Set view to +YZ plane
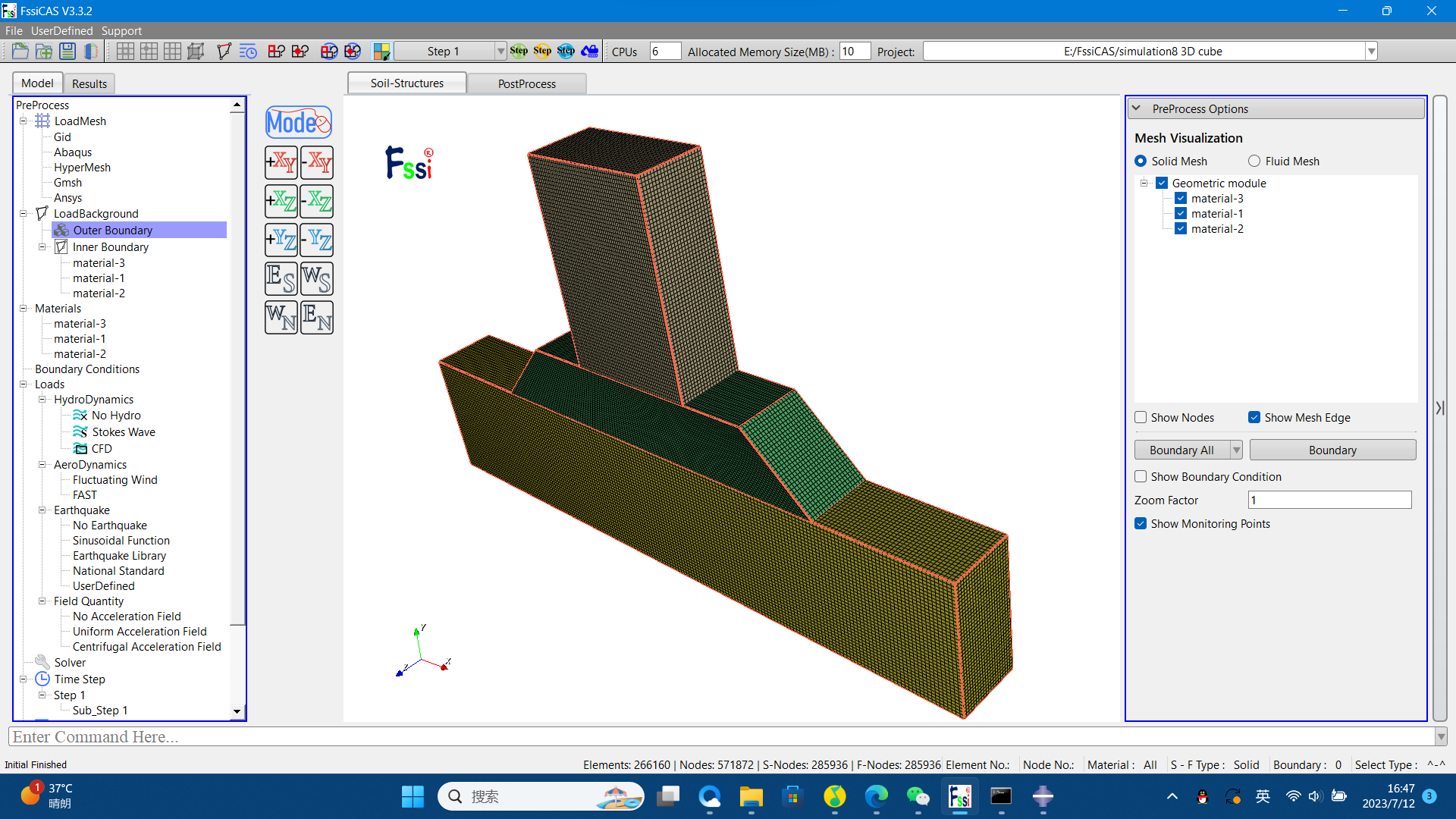Screen dimensions: 1456x819 [x=281, y=240]
